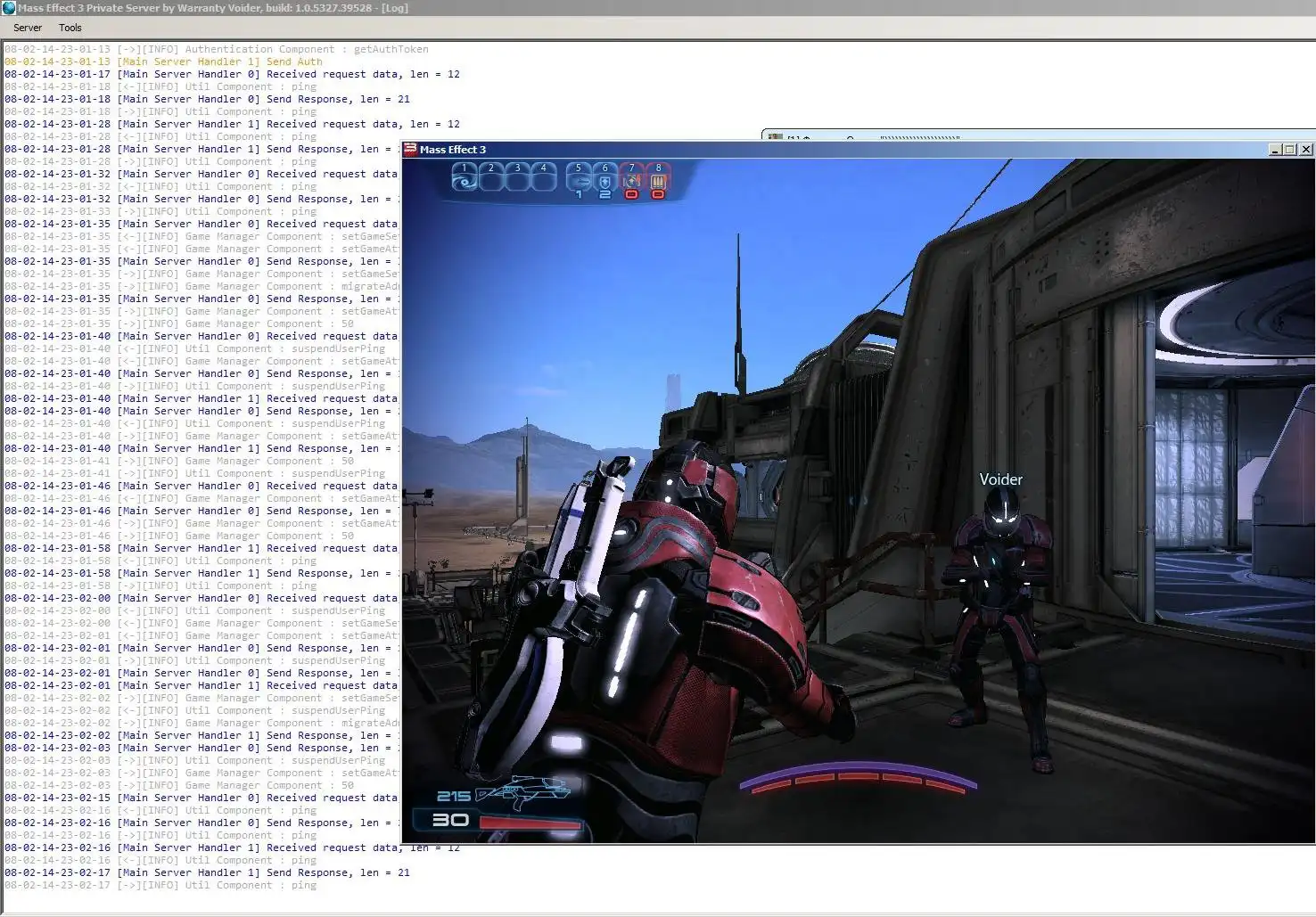
Task: Select empty power slot 2
Action: coord(491,177)
